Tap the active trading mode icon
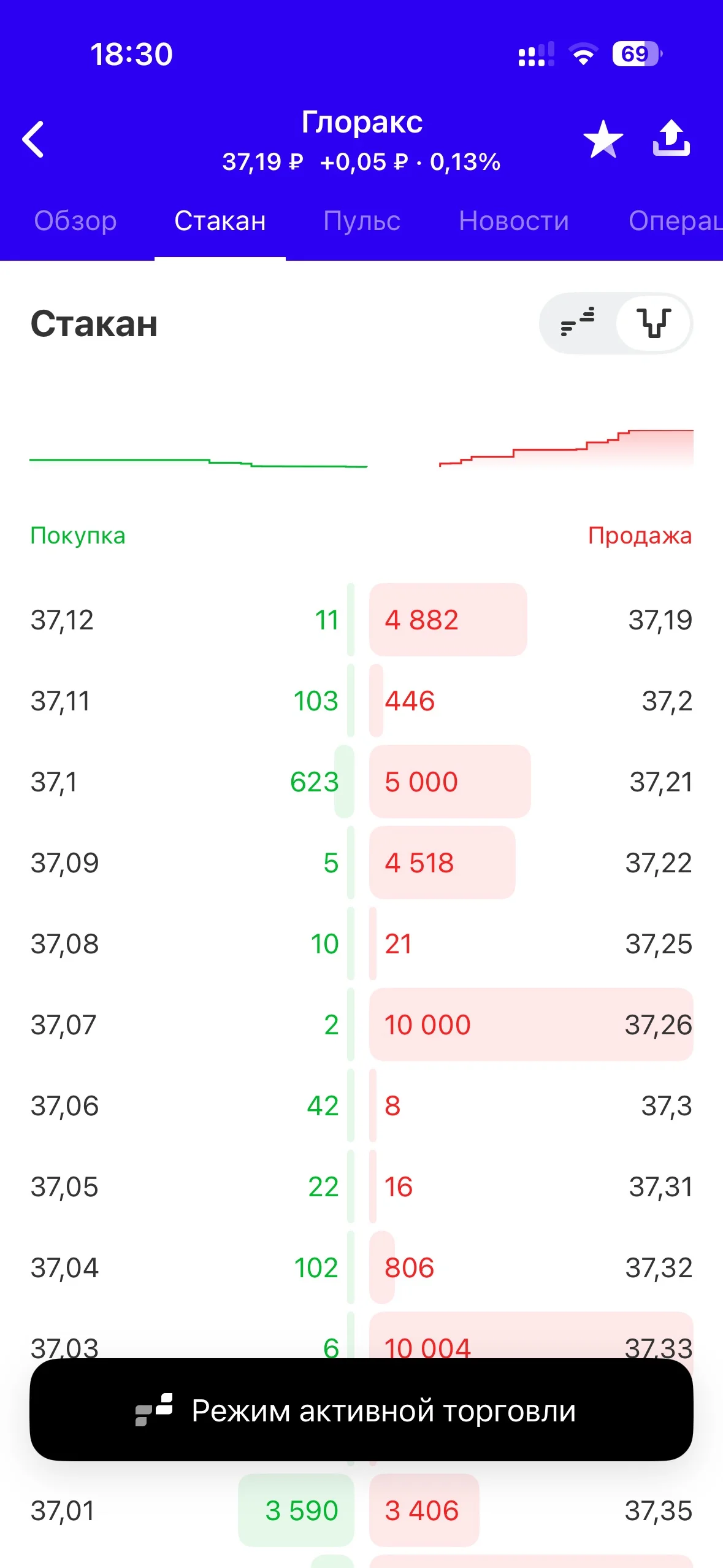 coord(154,1410)
